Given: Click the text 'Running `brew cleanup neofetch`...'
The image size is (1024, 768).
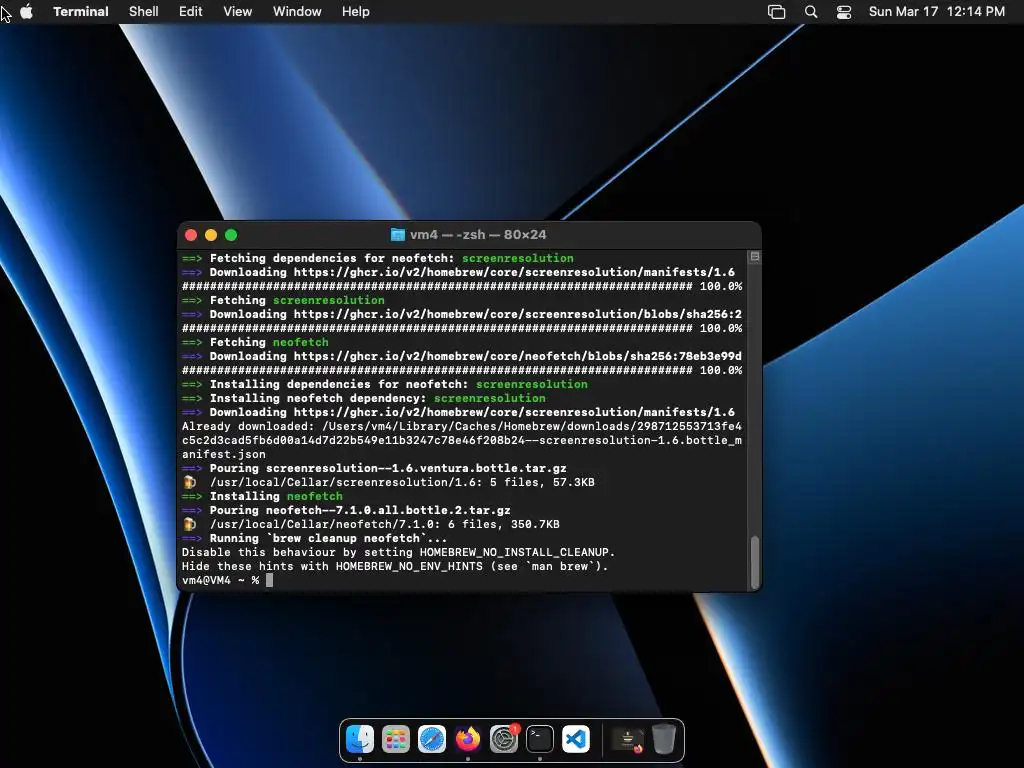Looking at the screenshot, I should point(328,538).
